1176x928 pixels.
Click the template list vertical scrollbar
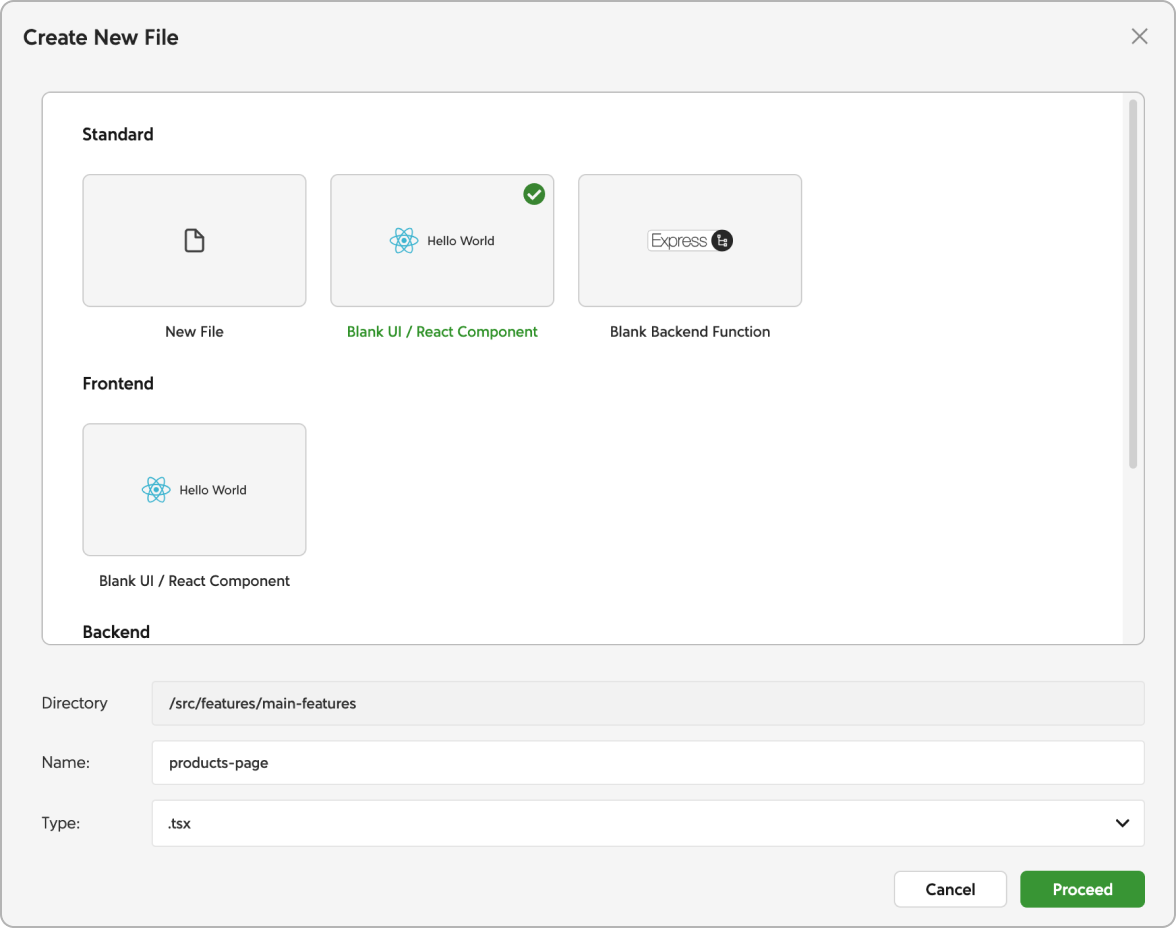(x=1132, y=284)
